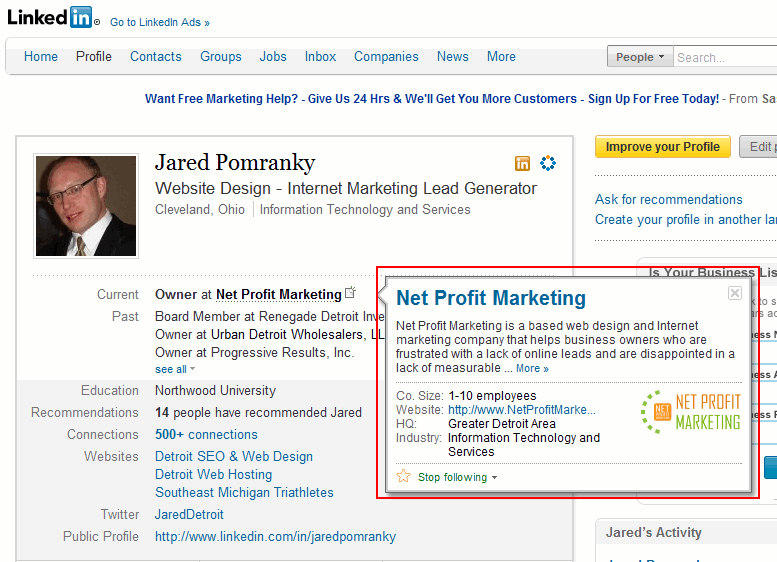Image resolution: width=777 pixels, height=562 pixels.
Task: Click the Net Profit Marketing popup title
Action: 491,298
